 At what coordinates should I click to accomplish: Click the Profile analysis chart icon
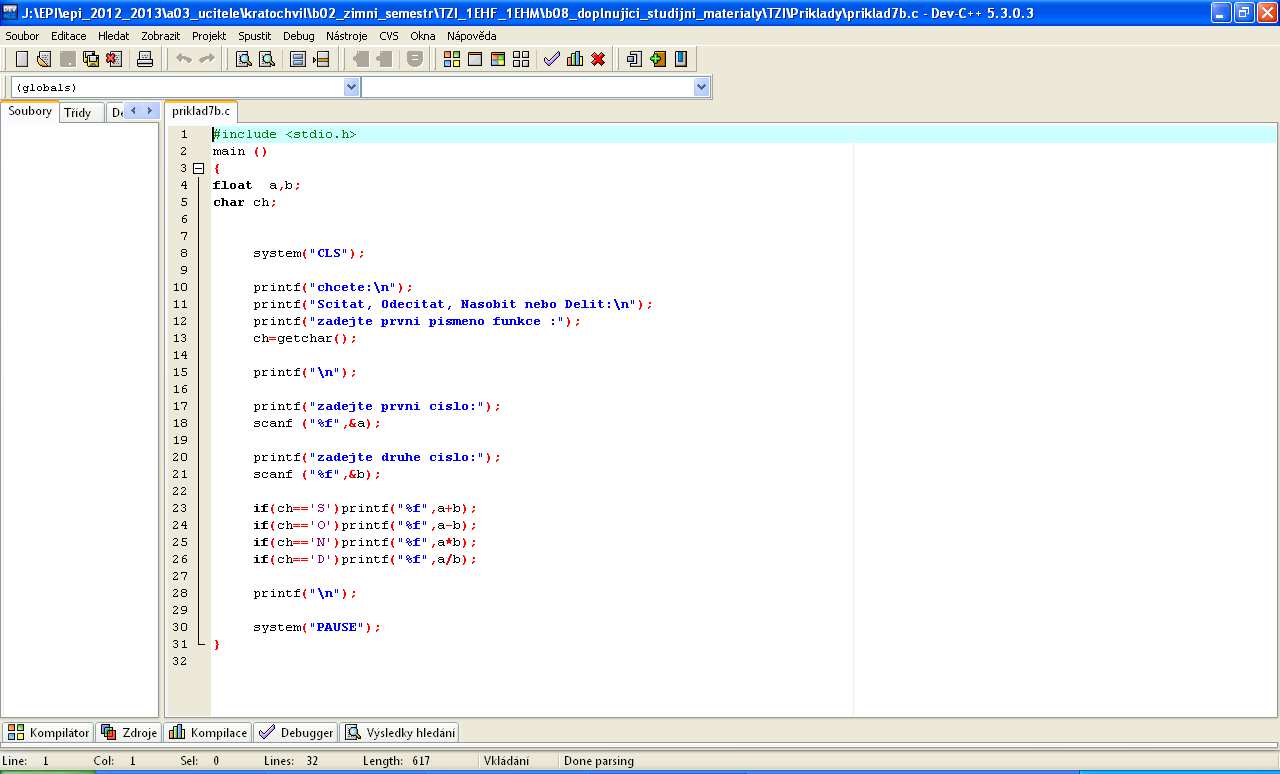(x=575, y=59)
